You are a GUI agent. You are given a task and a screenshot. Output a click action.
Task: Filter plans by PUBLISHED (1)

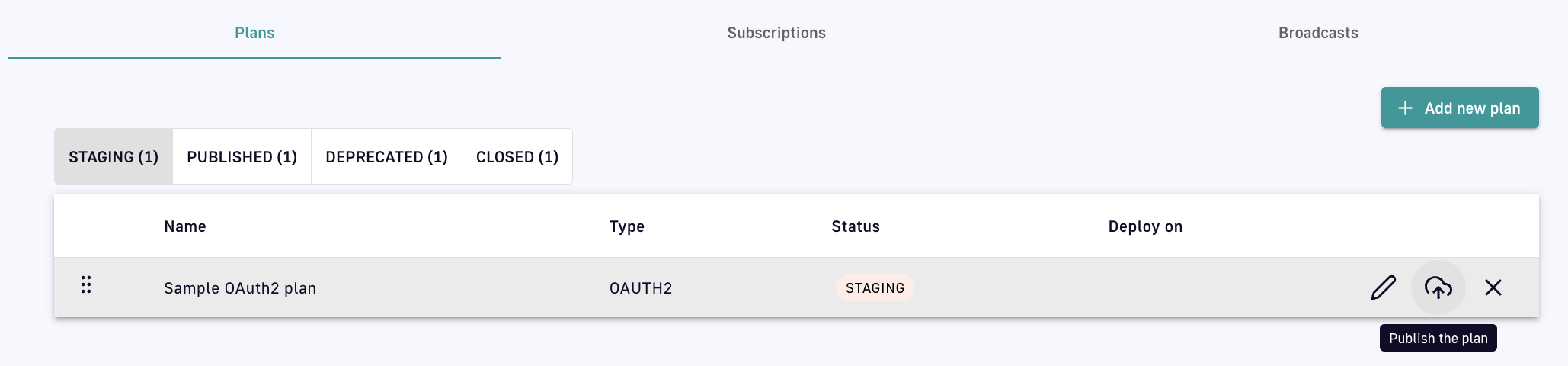point(242,156)
